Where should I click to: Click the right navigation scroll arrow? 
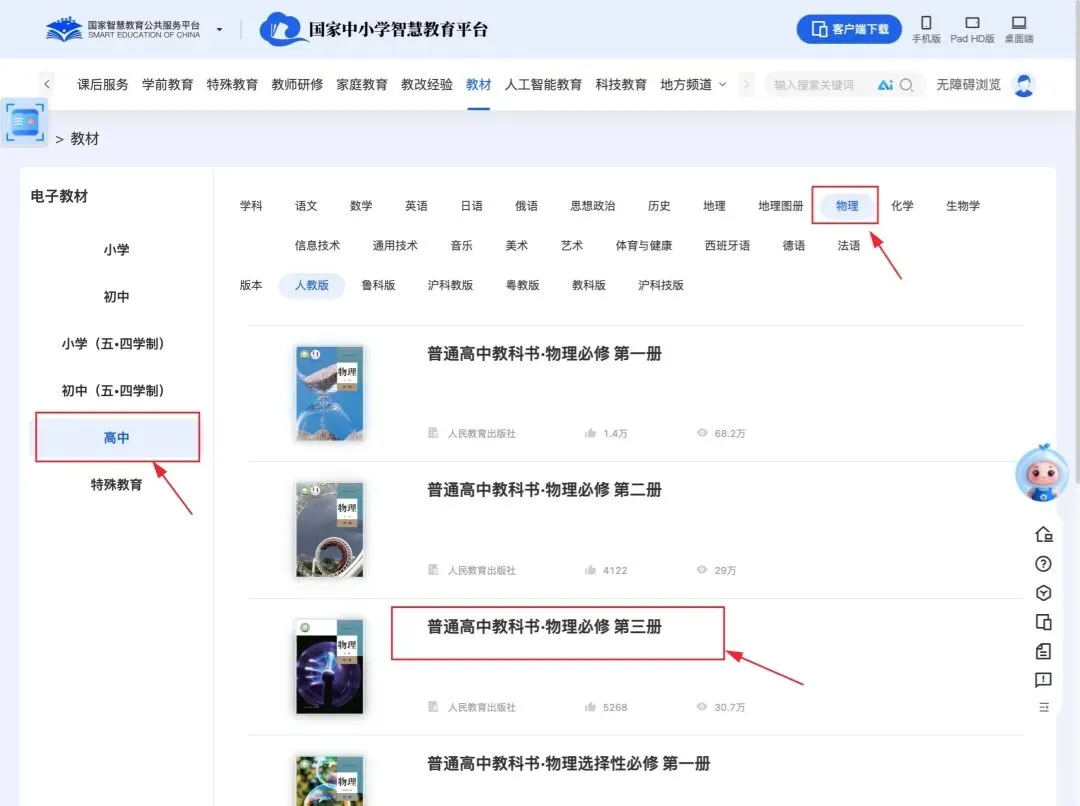747,85
